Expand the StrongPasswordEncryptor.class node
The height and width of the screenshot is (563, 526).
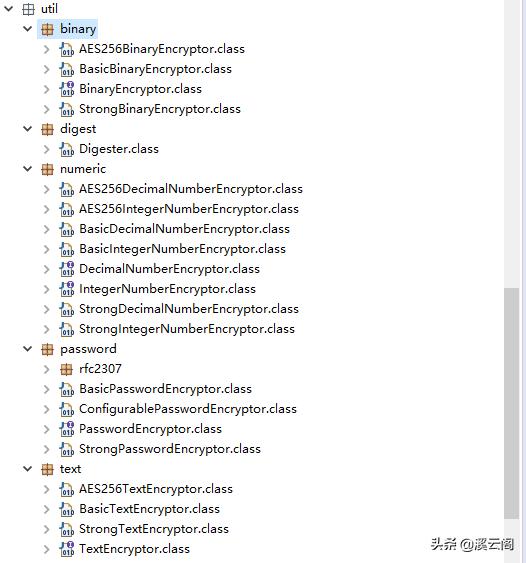(x=47, y=449)
